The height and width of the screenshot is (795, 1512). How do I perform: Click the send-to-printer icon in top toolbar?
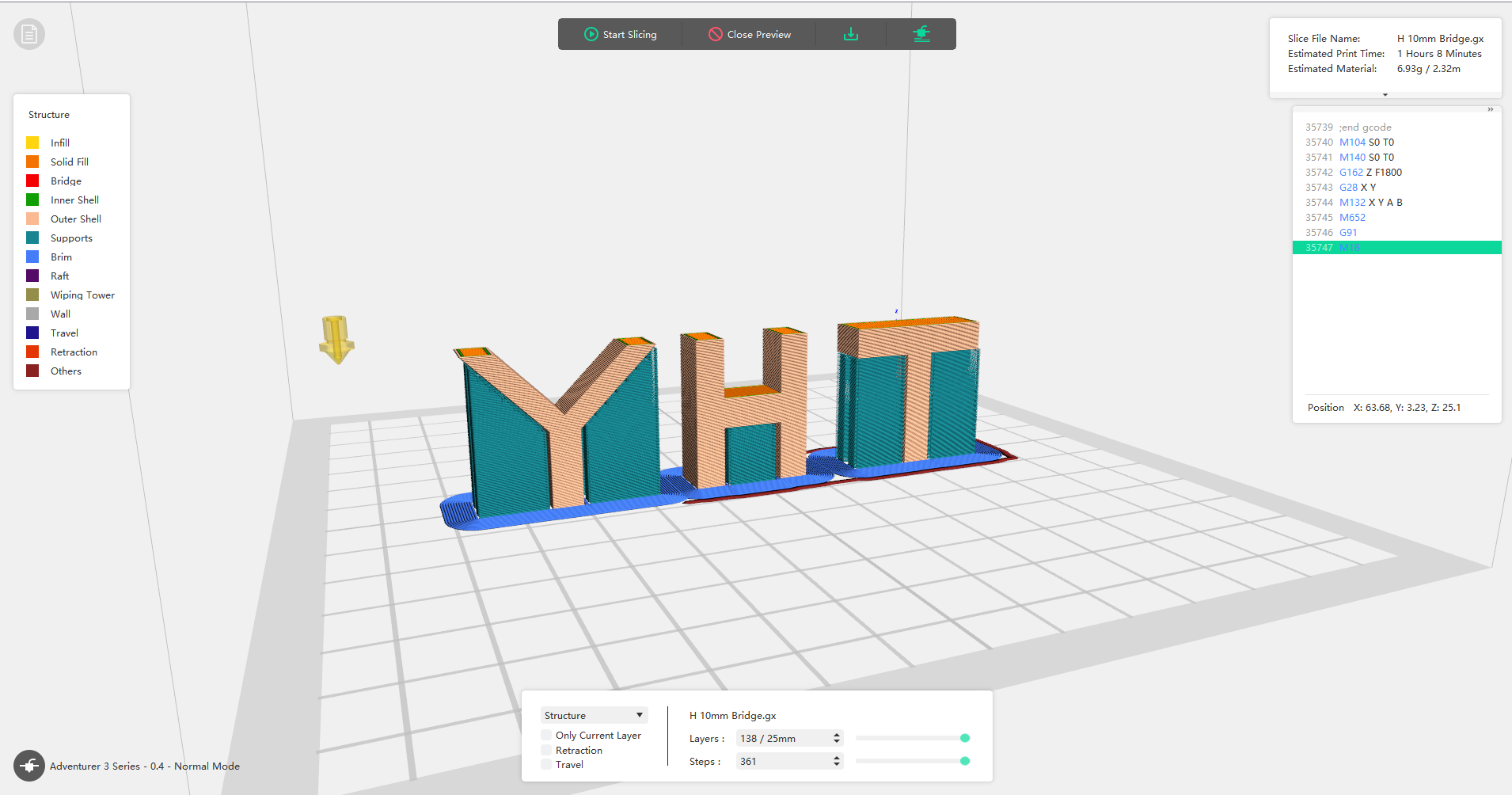921,34
